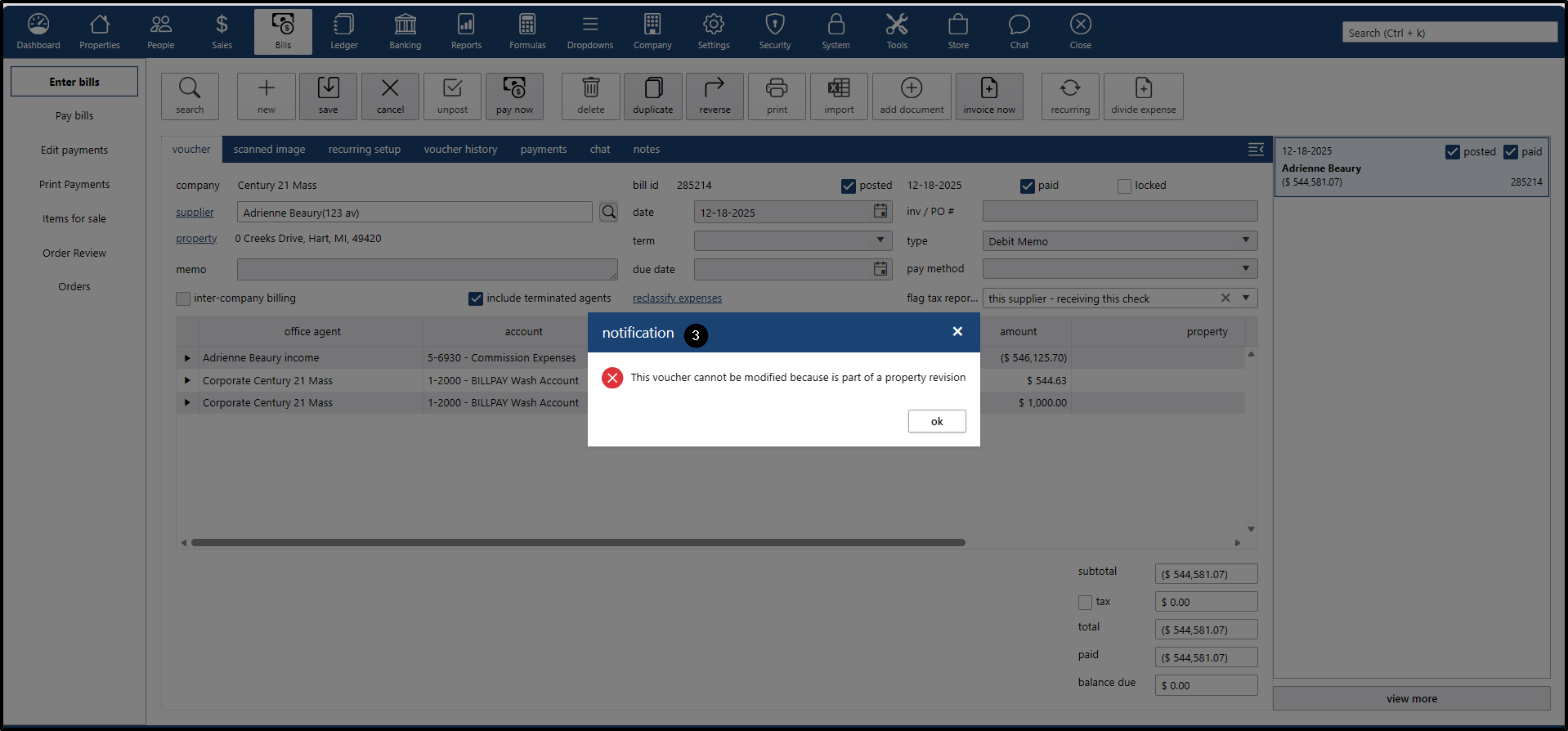Viewport: 1568px width, 731px height.
Task: Click into the memo input field
Action: tap(427, 270)
